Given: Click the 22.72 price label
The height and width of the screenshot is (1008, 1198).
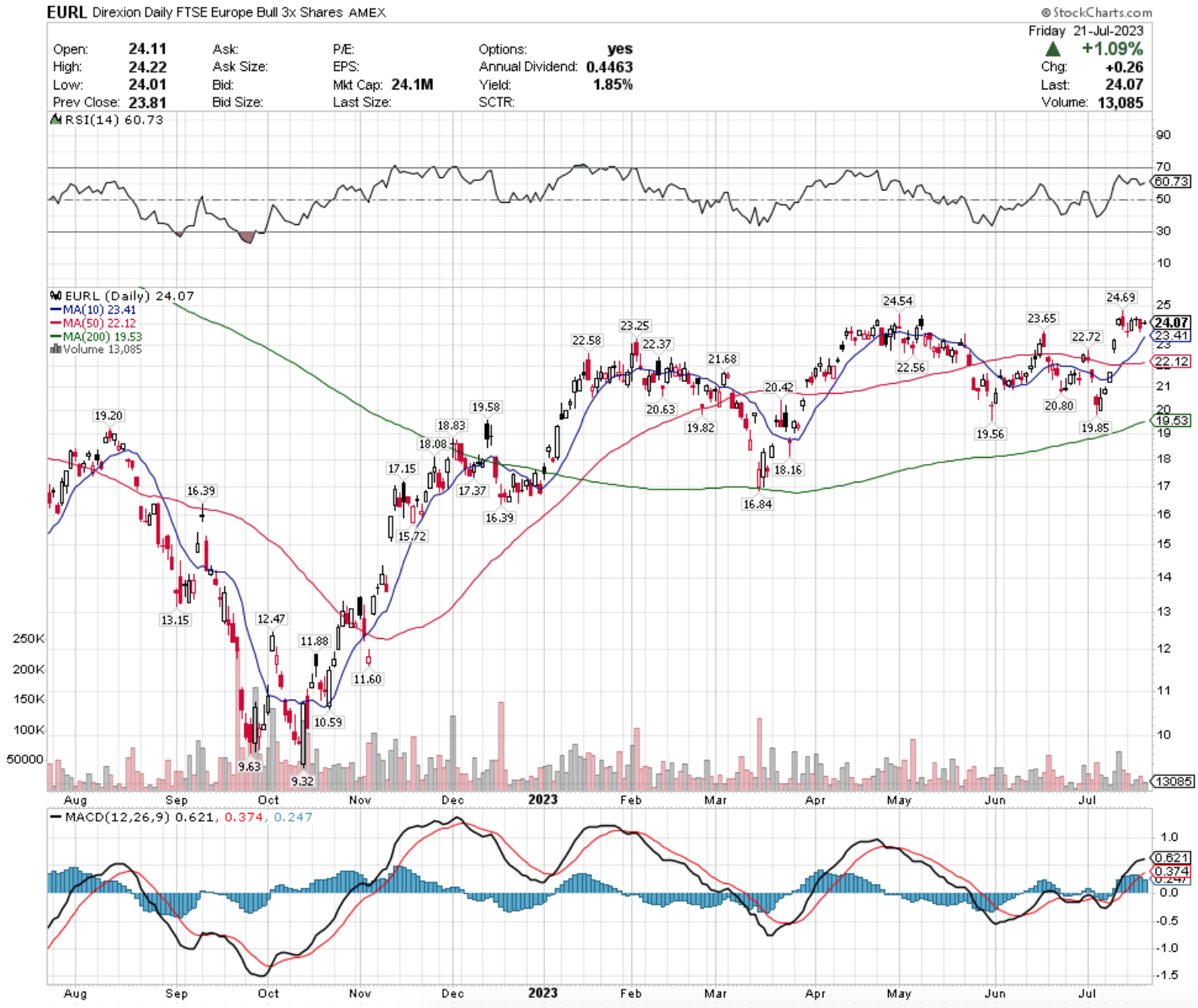Looking at the screenshot, I should (1086, 338).
